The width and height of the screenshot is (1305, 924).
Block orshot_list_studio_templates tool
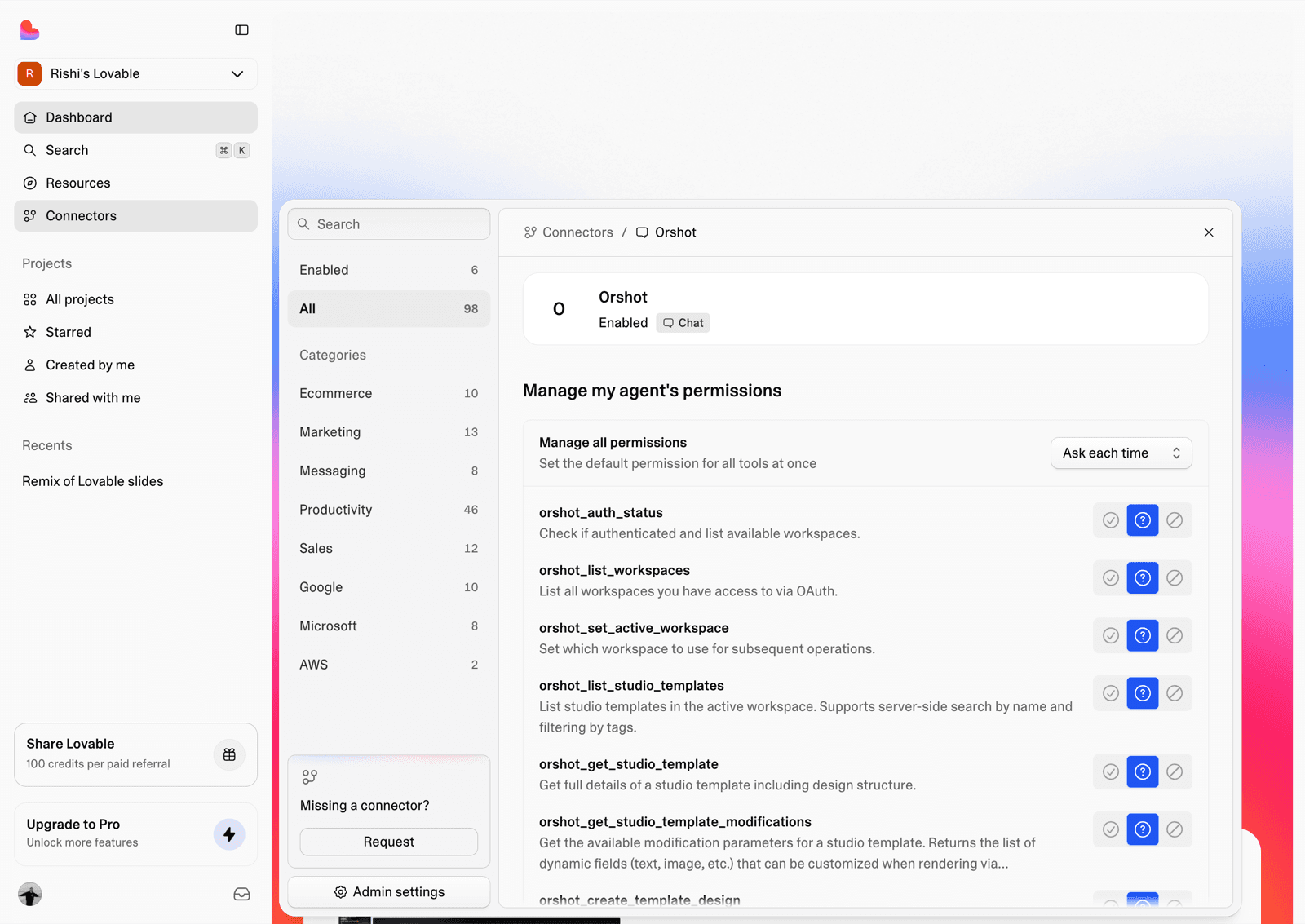[x=1174, y=693]
